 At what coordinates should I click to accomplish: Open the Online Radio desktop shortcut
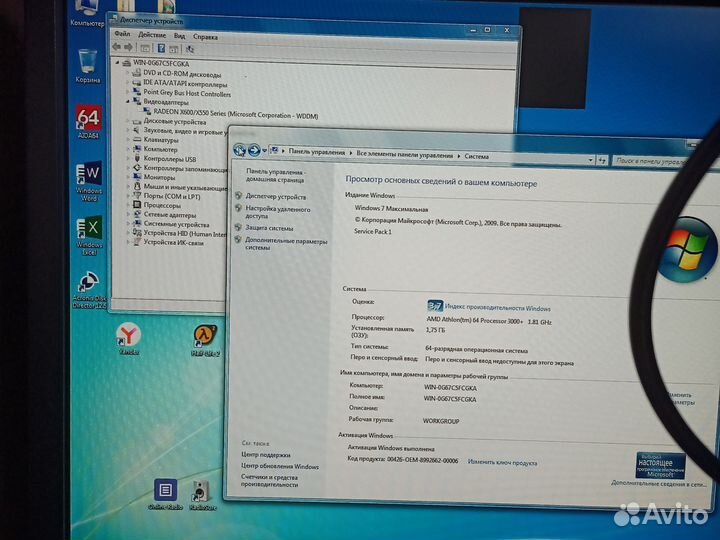[164, 490]
